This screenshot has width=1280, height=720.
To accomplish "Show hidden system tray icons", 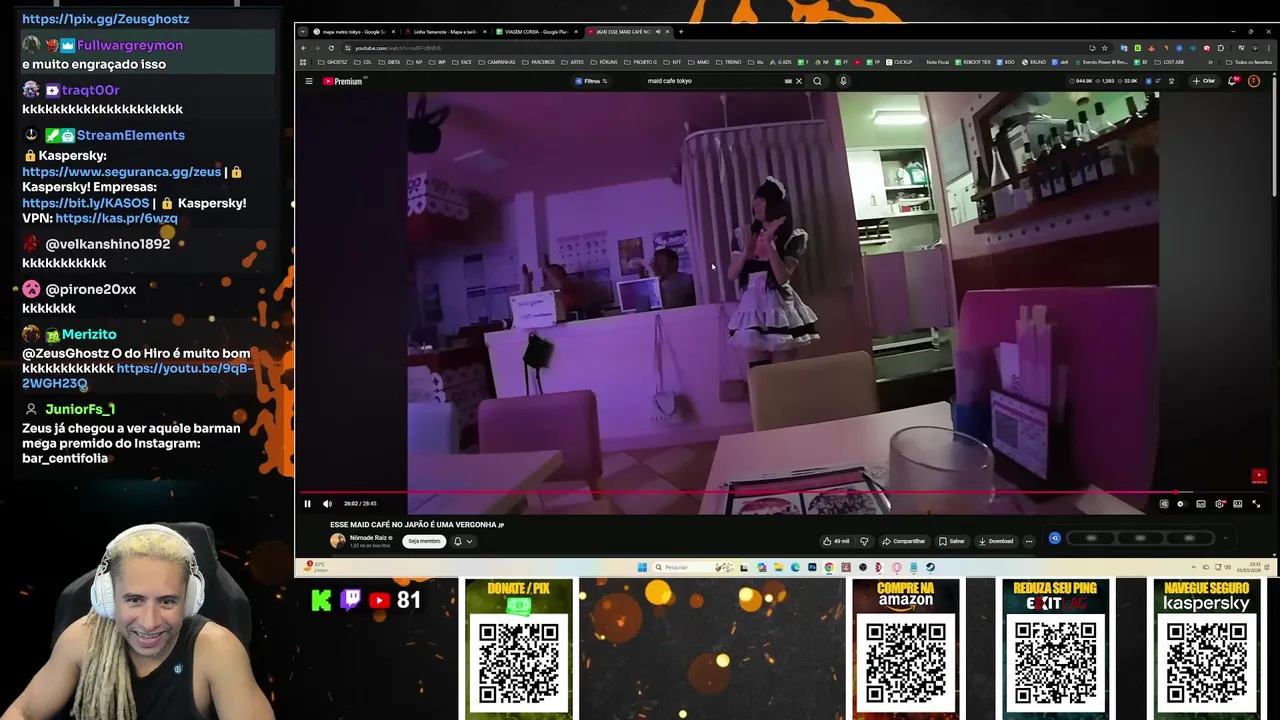I will point(1194,567).
